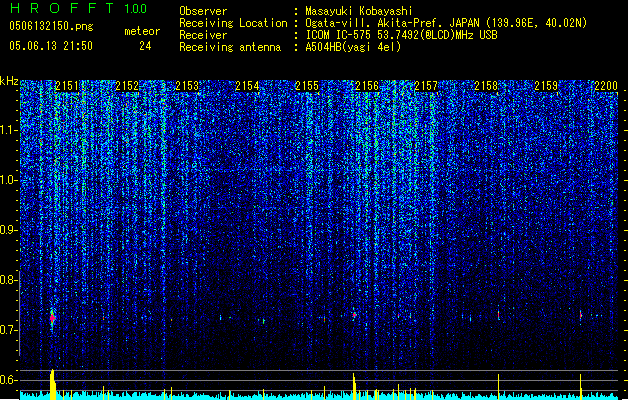Click the A504HB(yagi 4el) antenna text
629x400 pixels.
(x=353, y=47)
